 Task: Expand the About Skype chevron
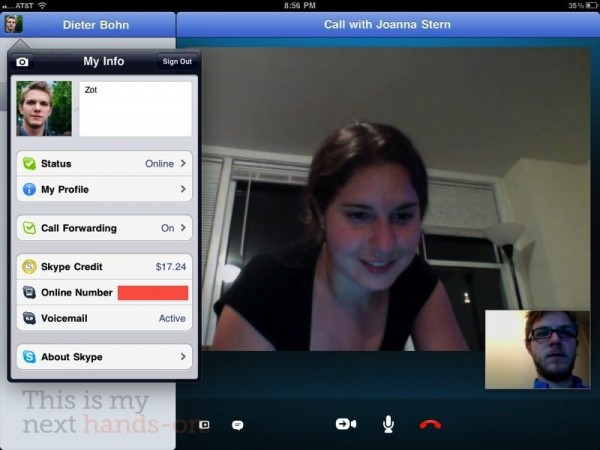coord(183,357)
